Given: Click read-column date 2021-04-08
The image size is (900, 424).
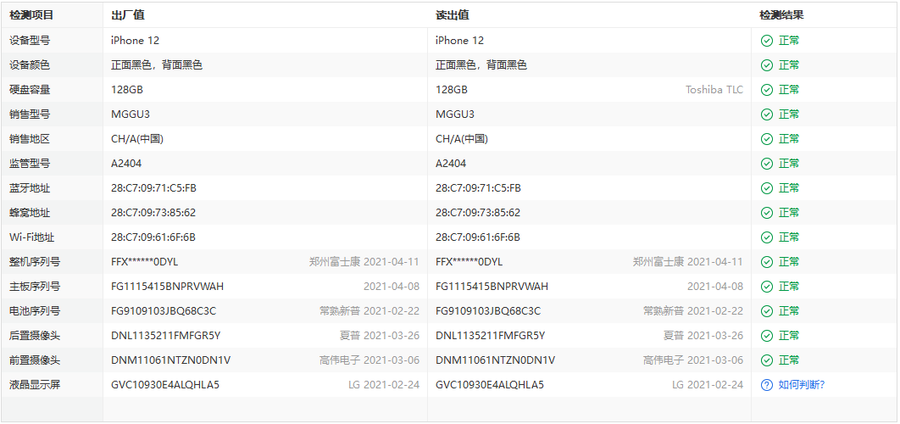Looking at the screenshot, I should 715,287.
